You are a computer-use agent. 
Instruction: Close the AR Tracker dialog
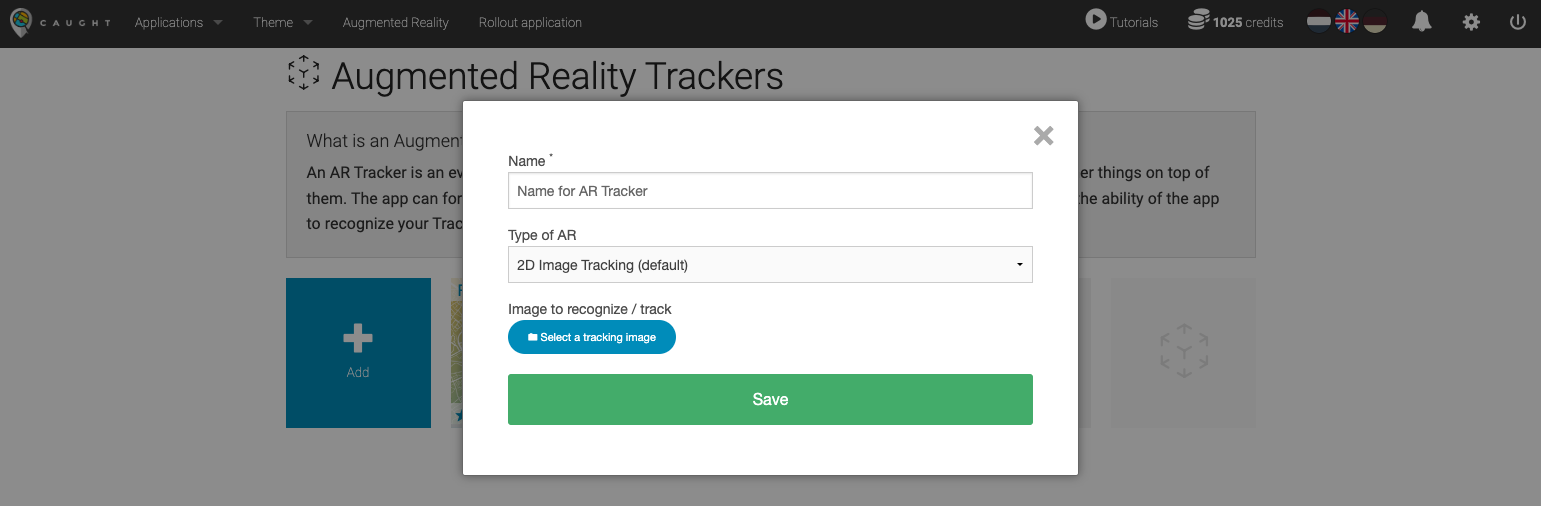pyautogui.click(x=1044, y=136)
